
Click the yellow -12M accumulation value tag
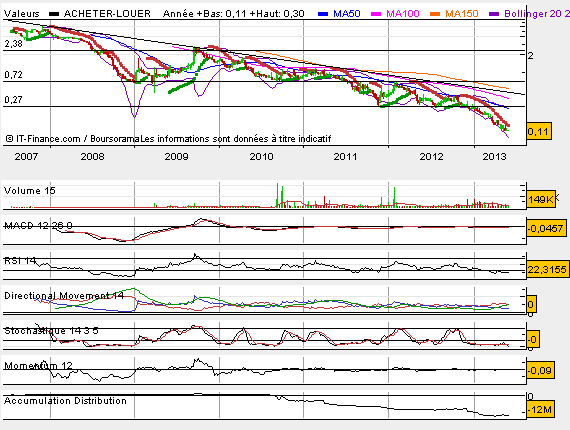click(540, 409)
